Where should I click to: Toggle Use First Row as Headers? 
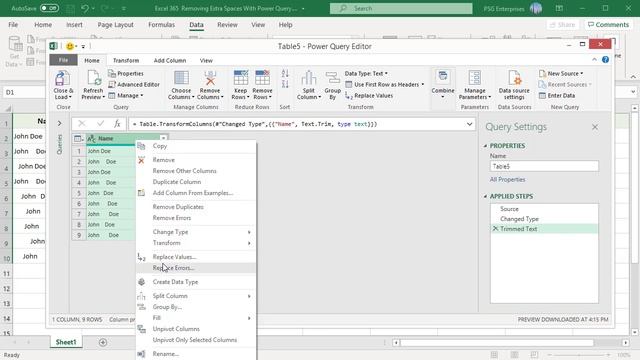pyautogui.click(x=384, y=84)
